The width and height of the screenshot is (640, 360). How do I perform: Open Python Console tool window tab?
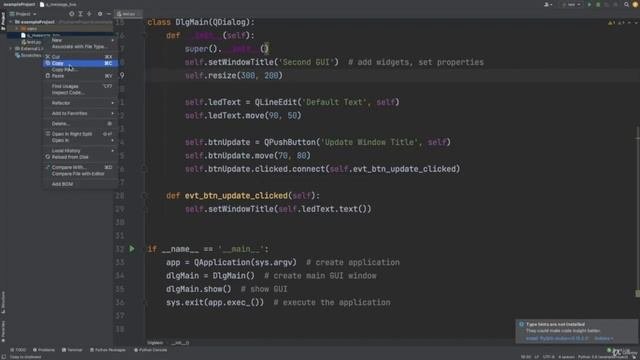[x=151, y=350]
